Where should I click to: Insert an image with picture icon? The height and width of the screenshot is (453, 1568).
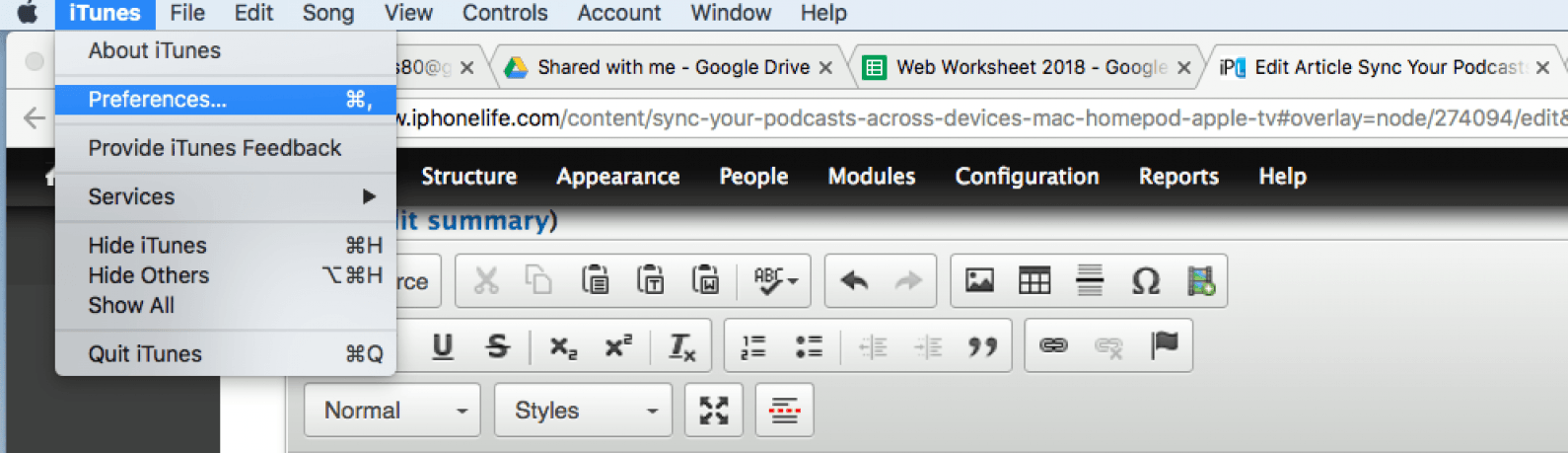click(x=979, y=281)
